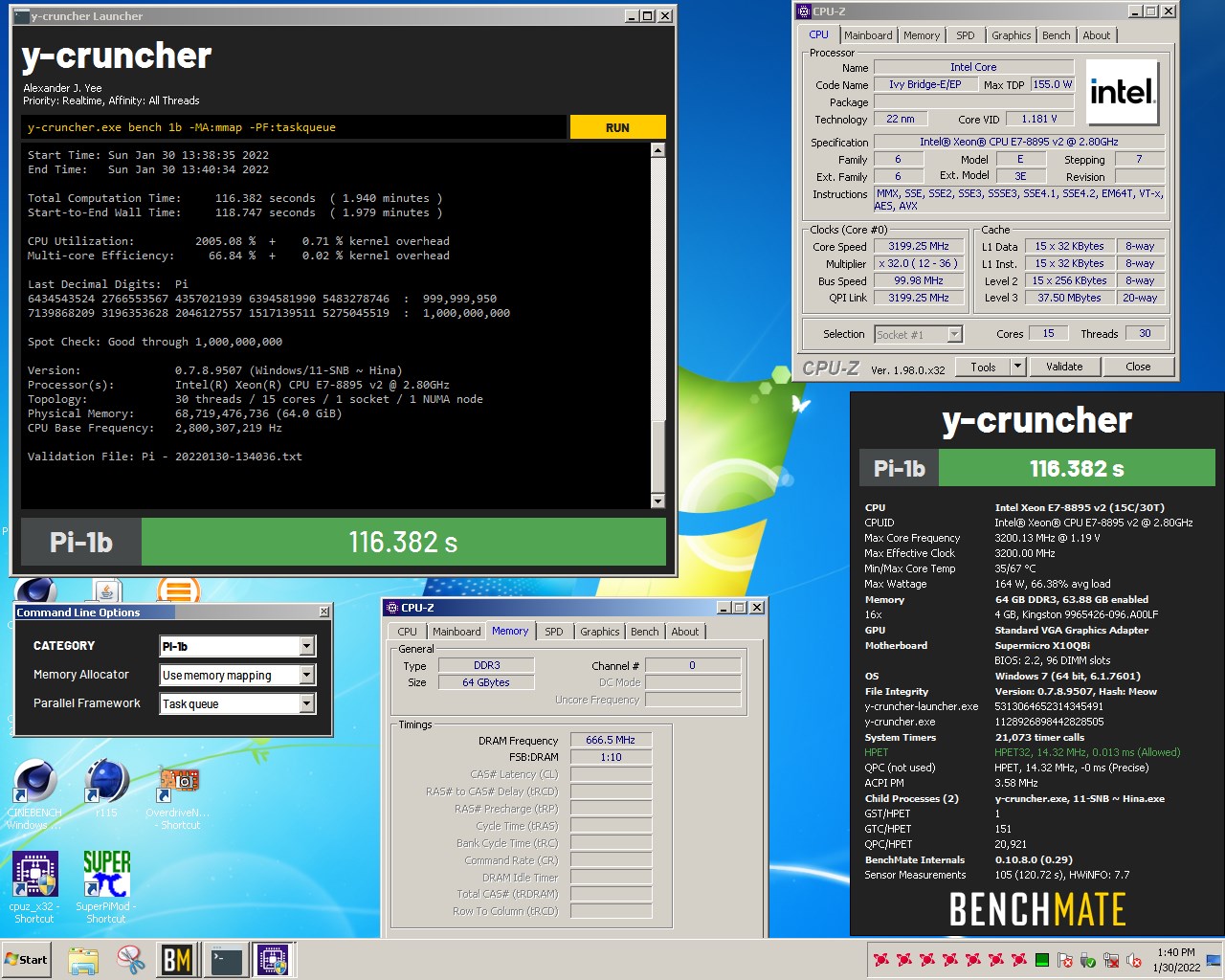Open the cpuz_x32 Shortcut desktop icon

(x=34, y=887)
